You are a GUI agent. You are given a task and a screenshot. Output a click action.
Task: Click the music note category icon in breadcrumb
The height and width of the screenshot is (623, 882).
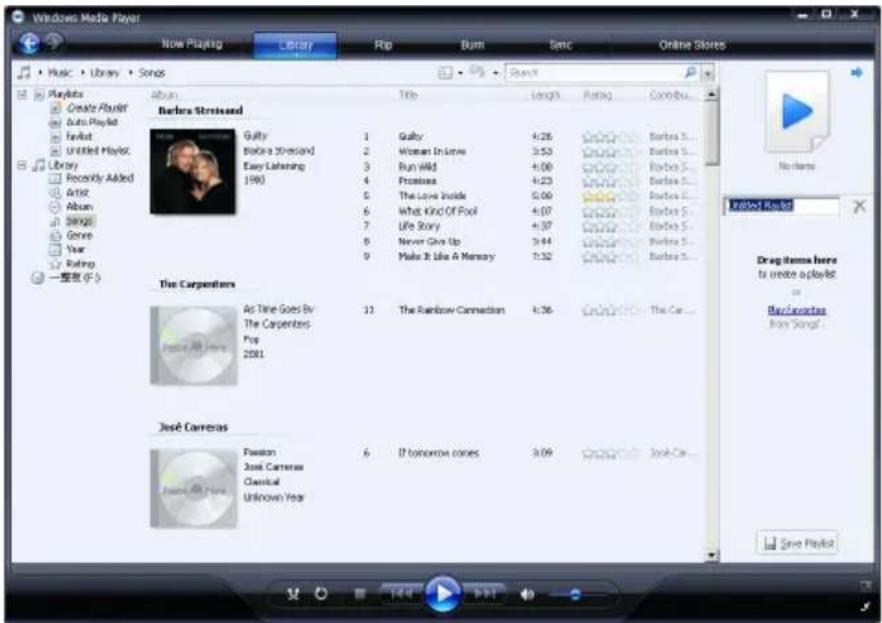[24, 72]
